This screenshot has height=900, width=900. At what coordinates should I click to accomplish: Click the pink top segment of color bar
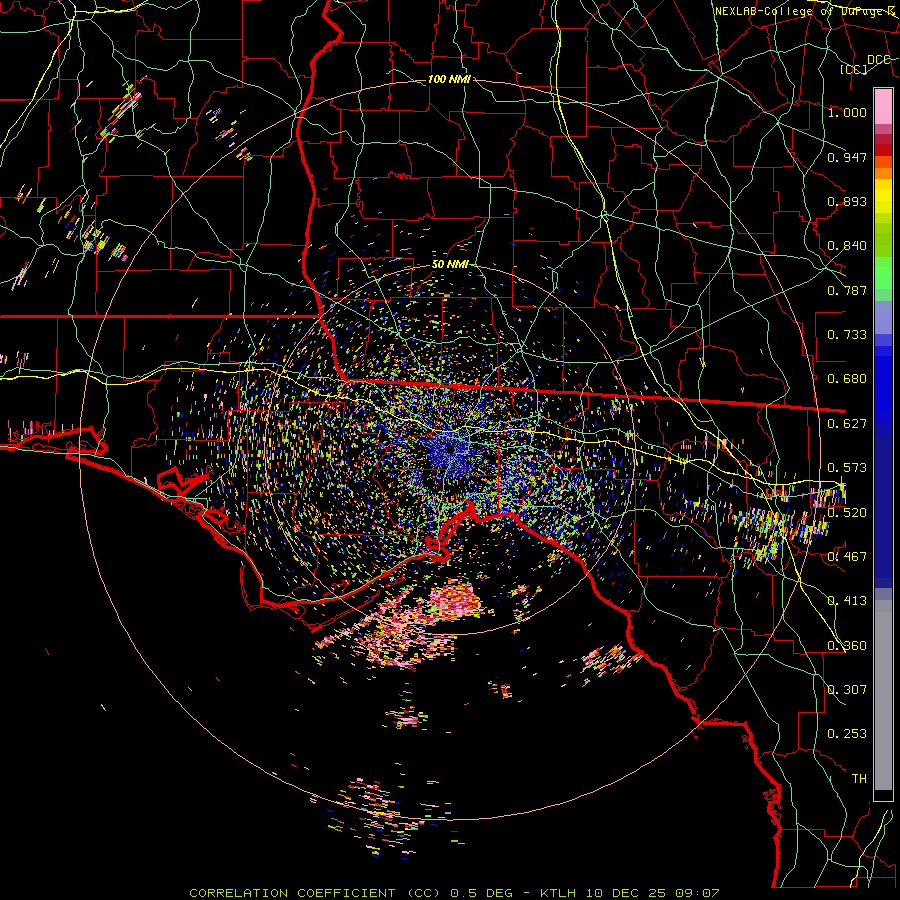(x=883, y=106)
